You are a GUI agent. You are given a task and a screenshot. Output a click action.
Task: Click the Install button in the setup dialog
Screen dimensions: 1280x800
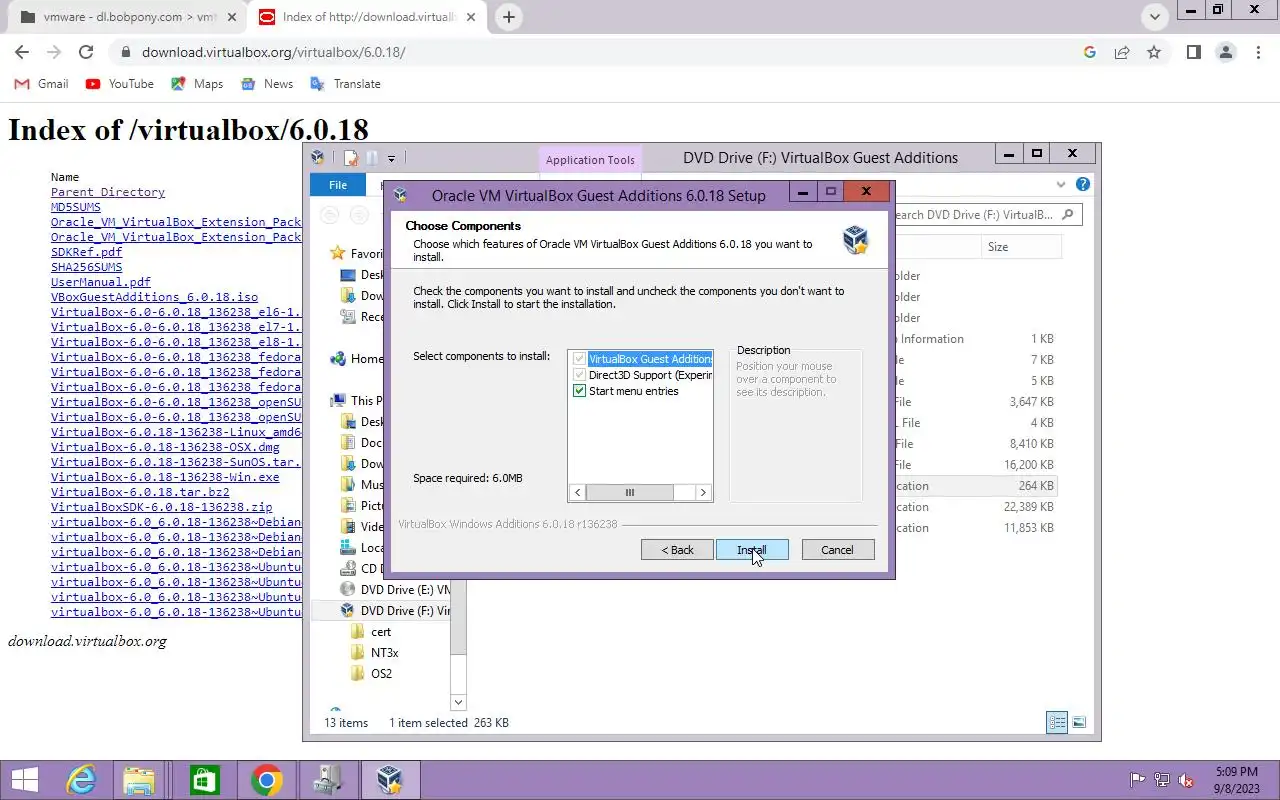[x=752, y=550]
